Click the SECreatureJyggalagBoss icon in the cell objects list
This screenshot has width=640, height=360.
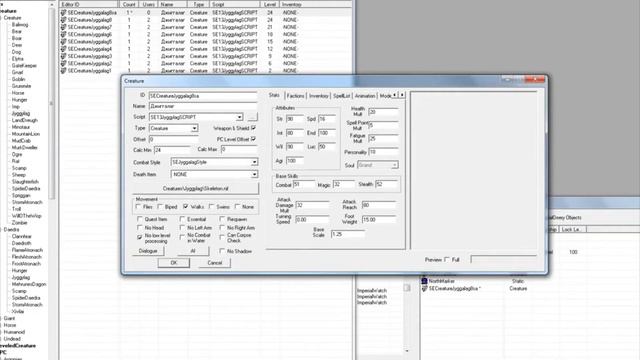pos(424,289)
